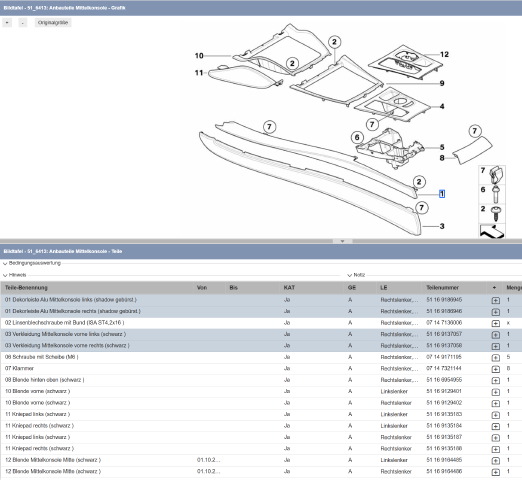The image size is (522, 480).
Task: Select callout 9 in the diagram
Action: pos(442,83)
